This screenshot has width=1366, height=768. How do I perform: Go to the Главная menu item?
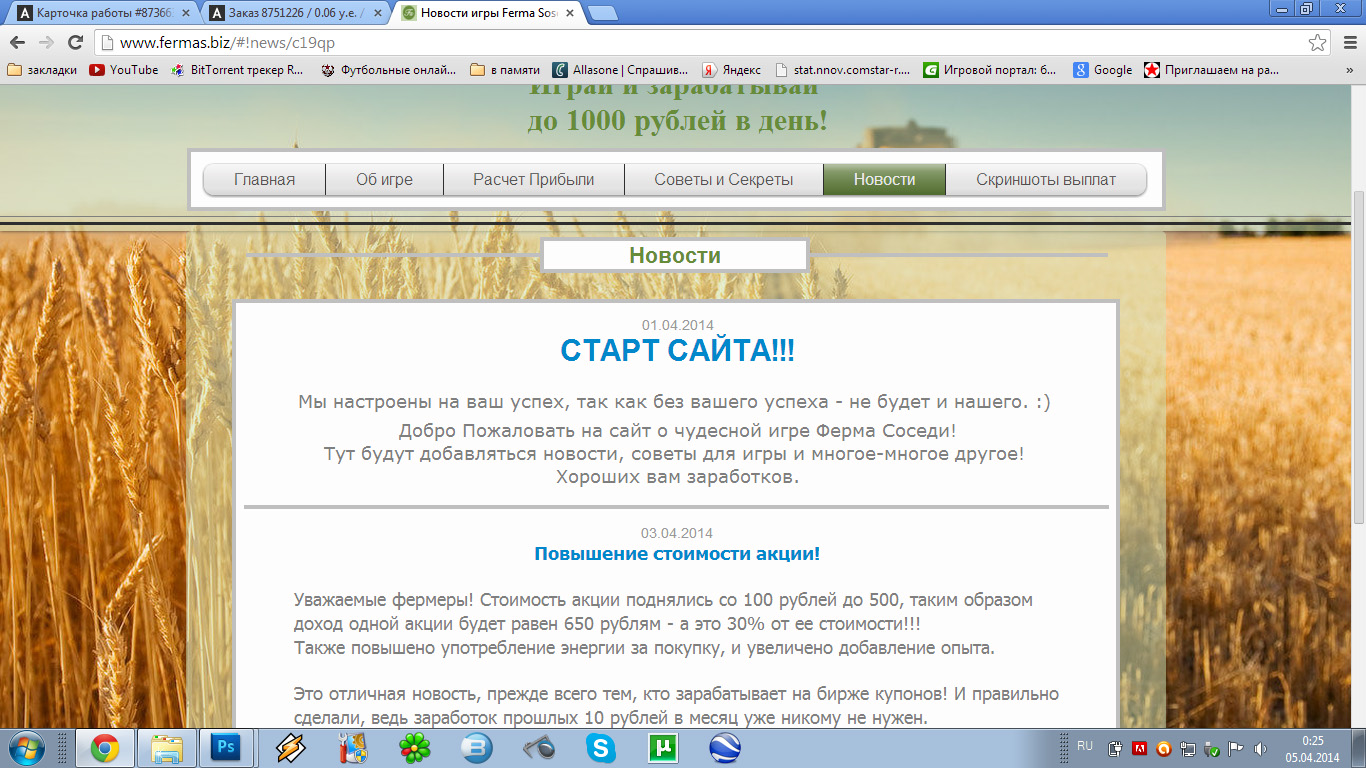pos(264,180)
